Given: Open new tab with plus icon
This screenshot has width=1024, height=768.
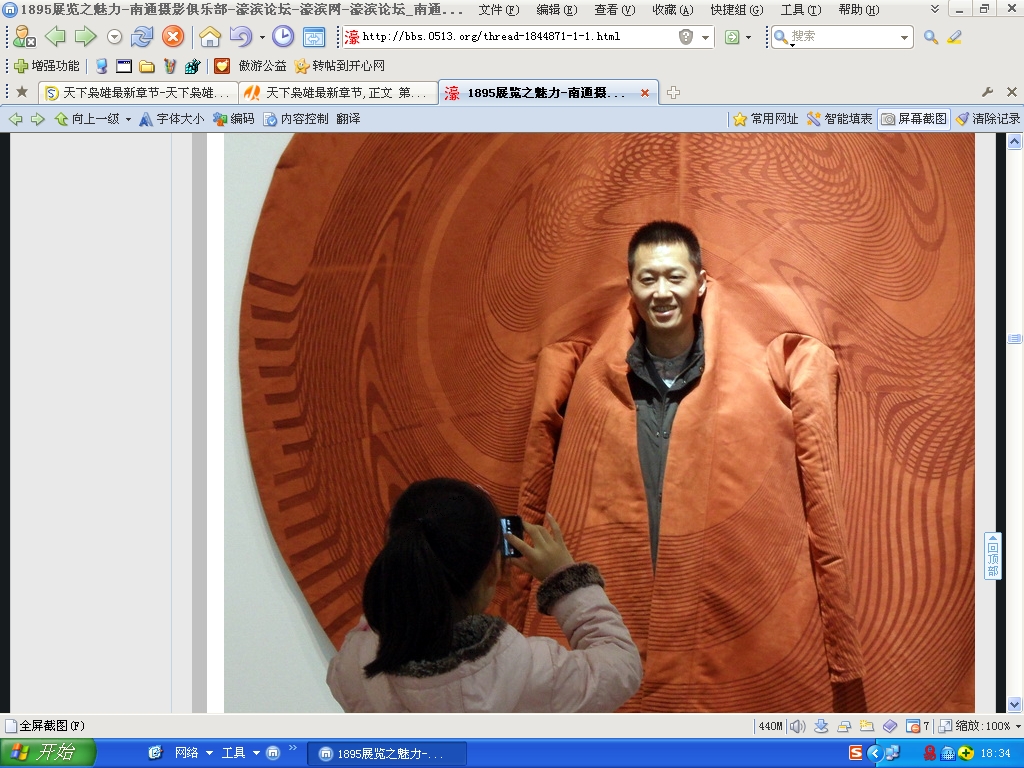Looking at the screenshot, I should [673, 92].
